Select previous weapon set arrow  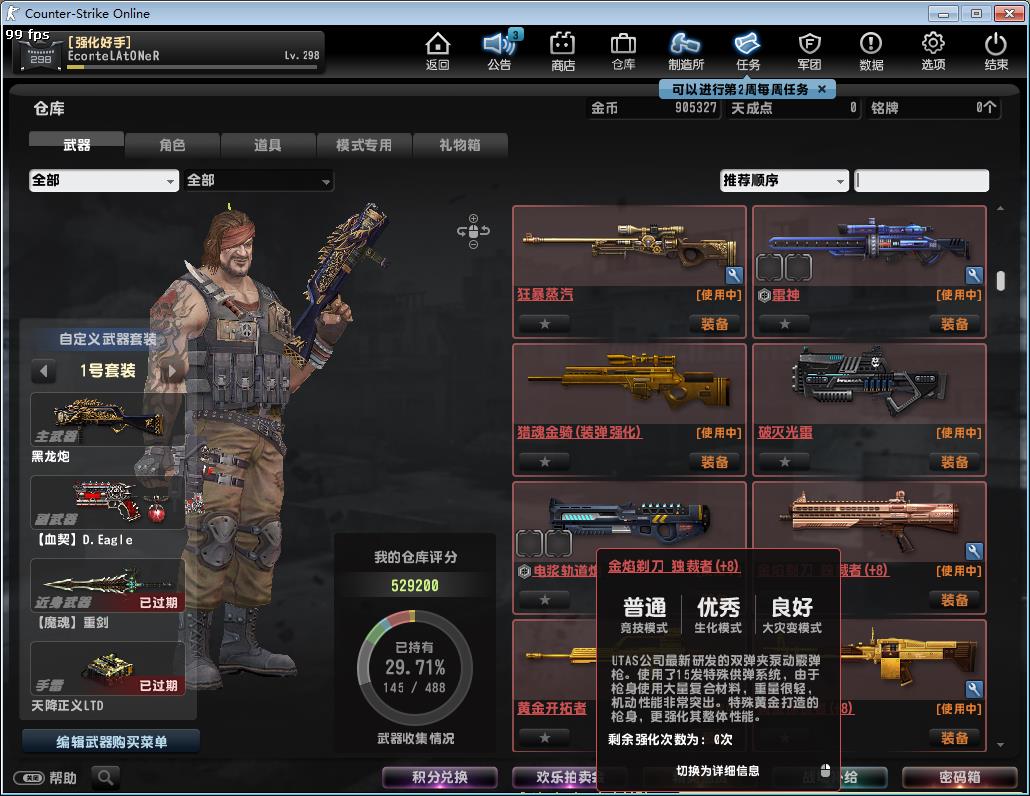43,371
